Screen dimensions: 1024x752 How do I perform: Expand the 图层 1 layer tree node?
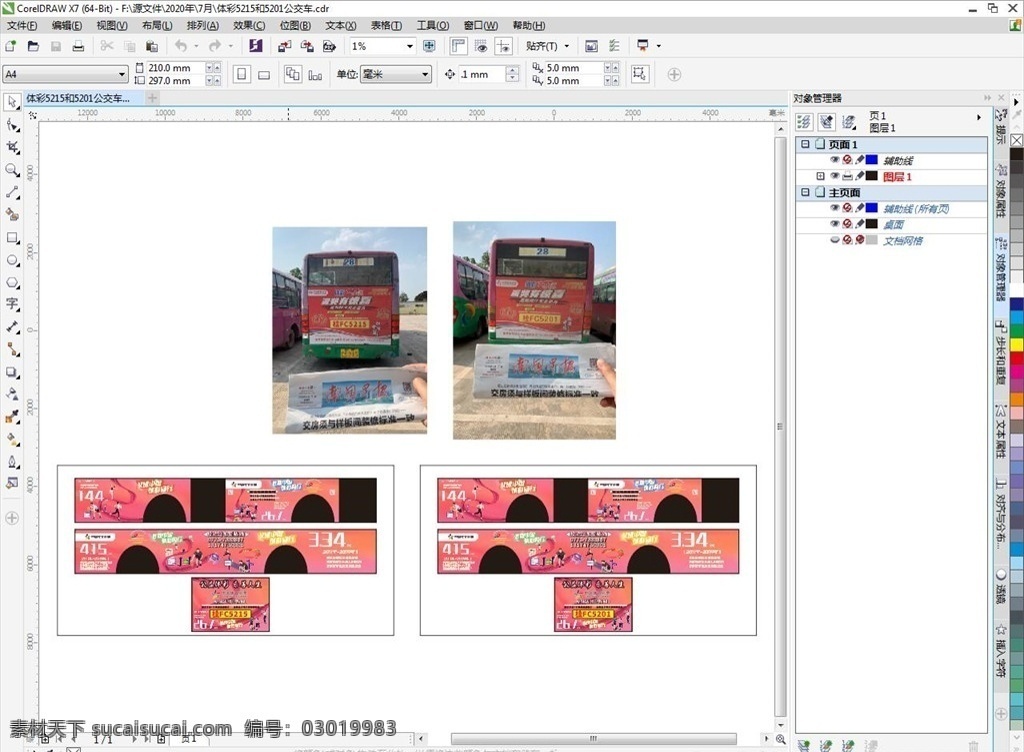820,176
